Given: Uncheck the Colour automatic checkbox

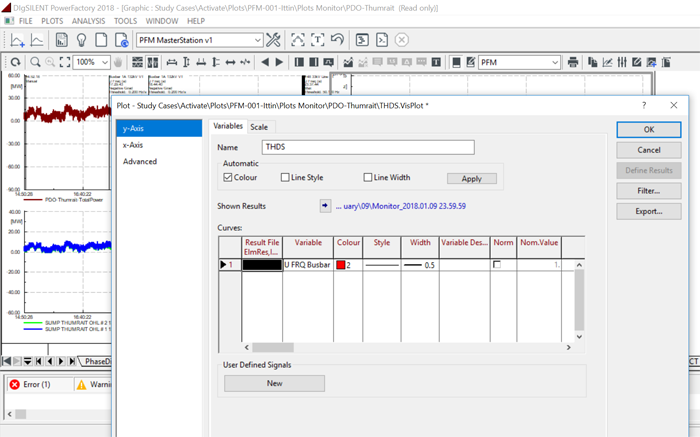Looking at the screenshot, I should (229, 178).
